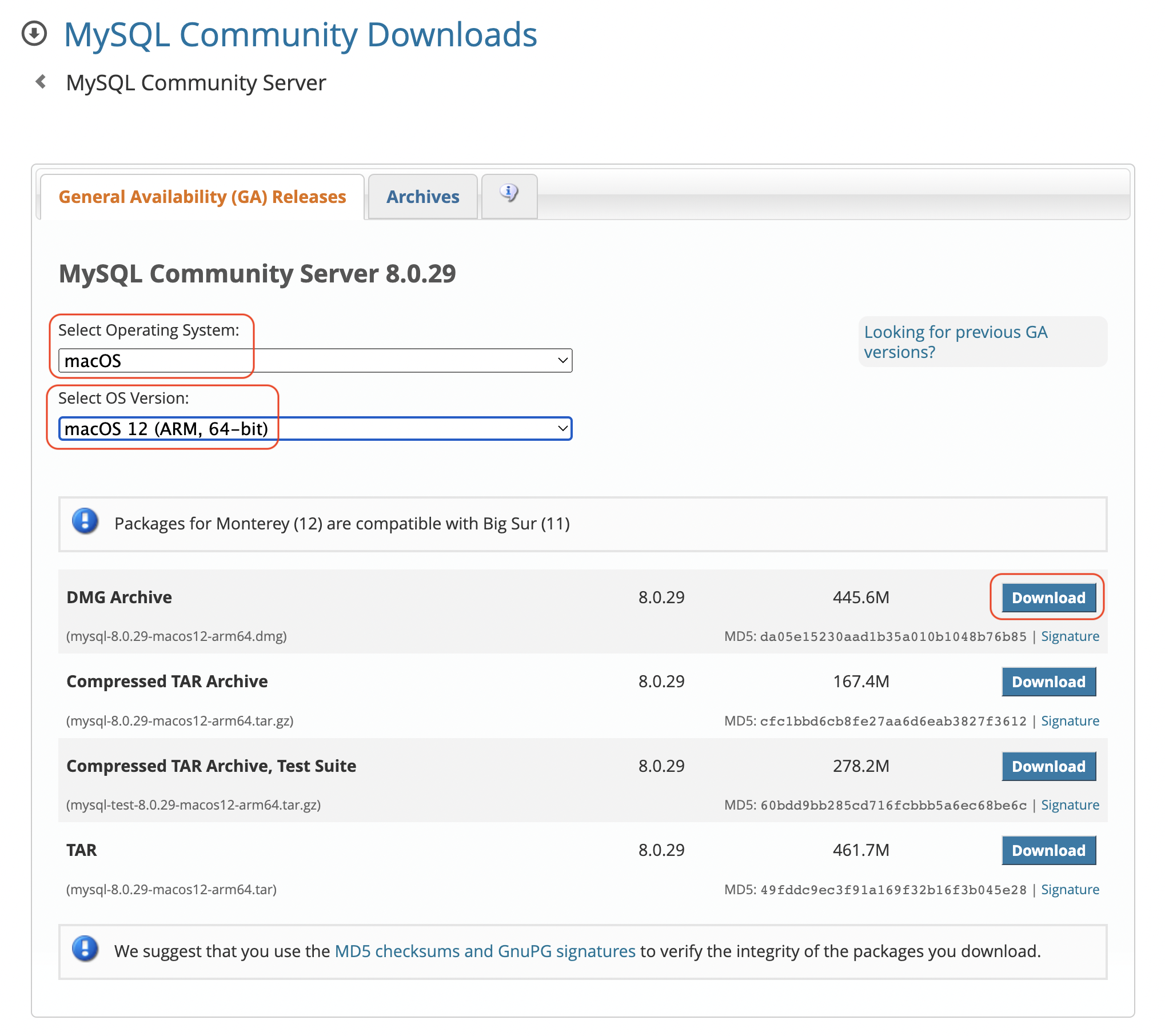
Task: Switch to General Availability (GA) Releases tab
Action: [x=202, y=197]
